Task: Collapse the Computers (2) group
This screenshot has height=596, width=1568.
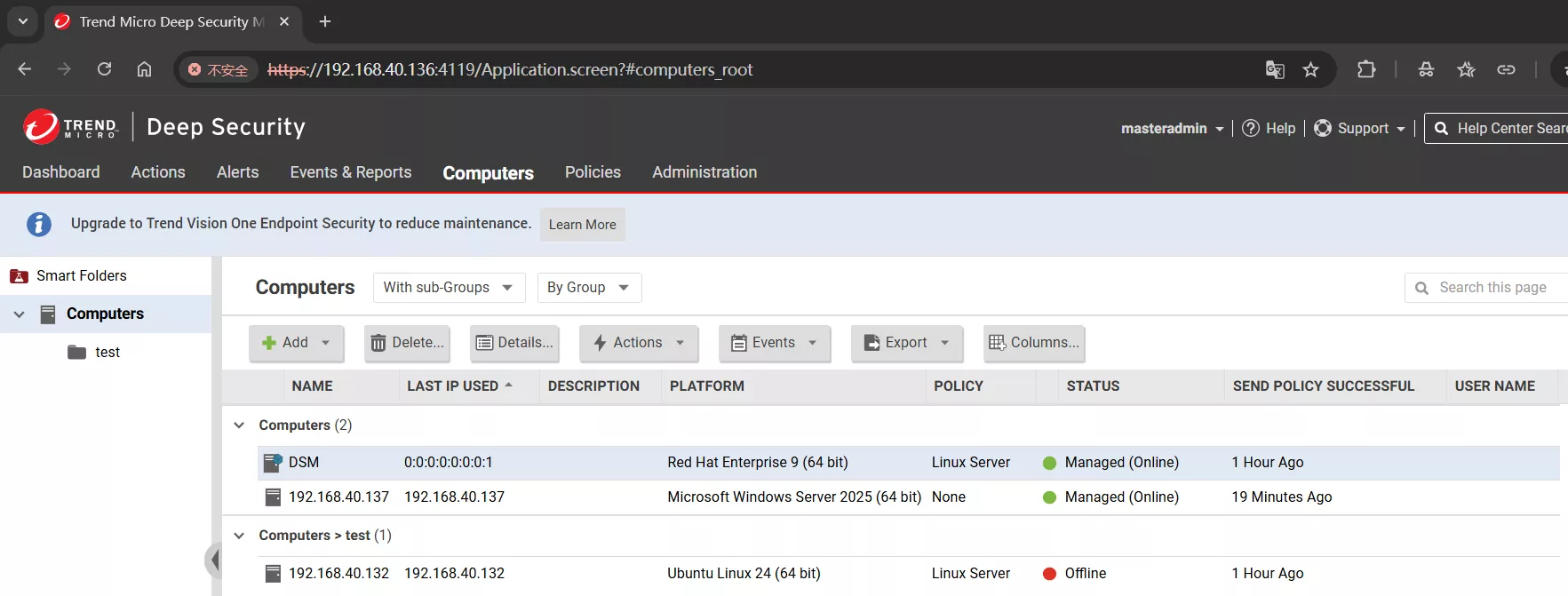Action: point(239,425)
